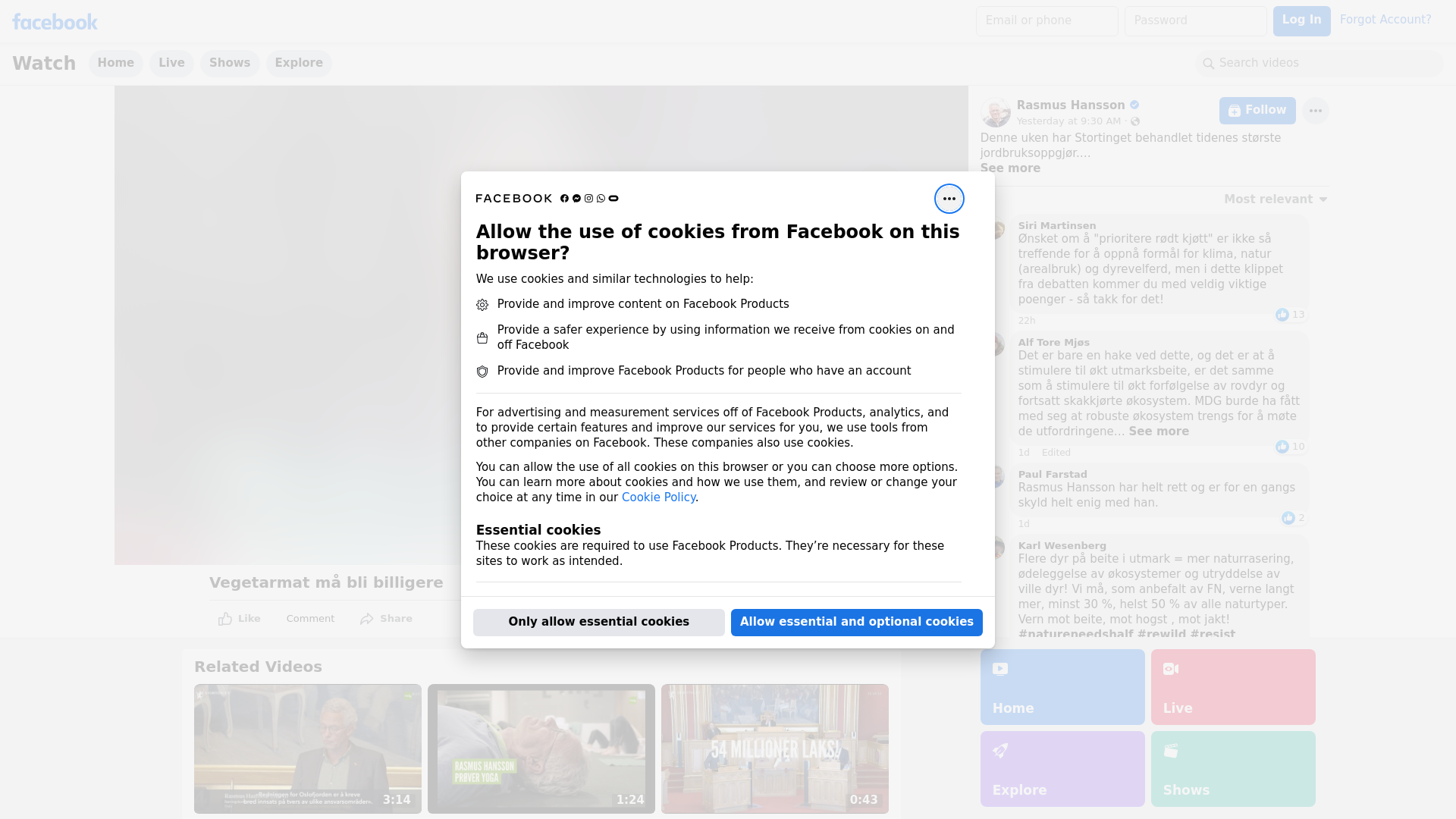
Task: Click the WhatsApp brand icon in cookie dialog header
Action: (x=601, y=199)
